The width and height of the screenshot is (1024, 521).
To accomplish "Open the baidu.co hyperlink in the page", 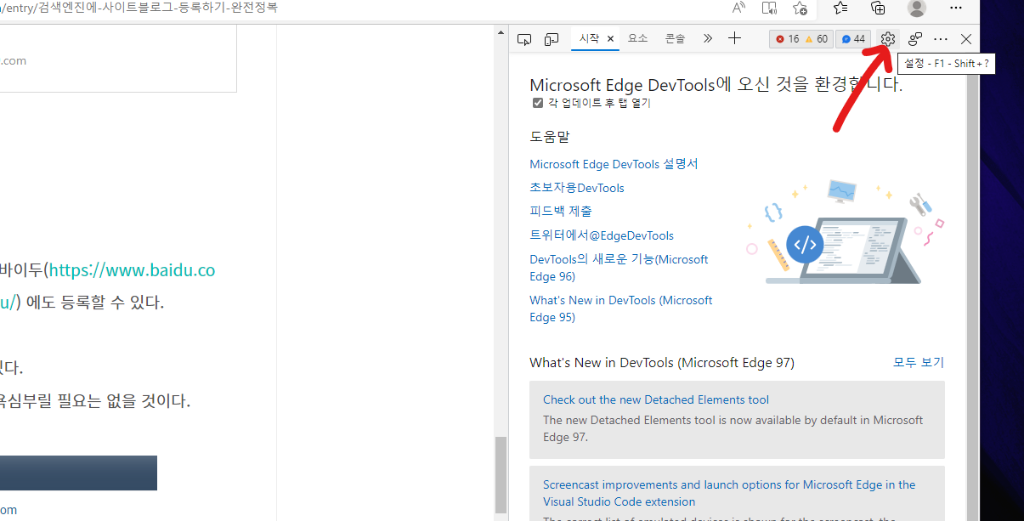I will coord(132,270).
